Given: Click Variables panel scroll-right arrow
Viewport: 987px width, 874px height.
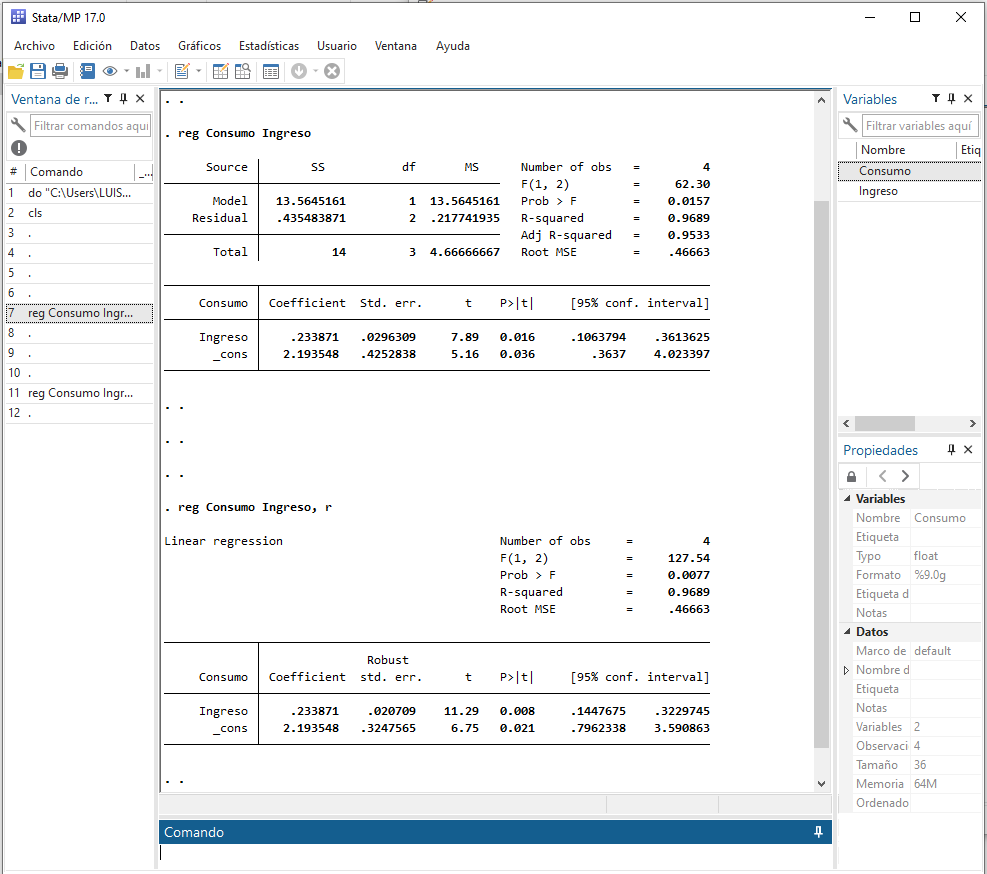Looking at the screenshot, I should point(973,423).
